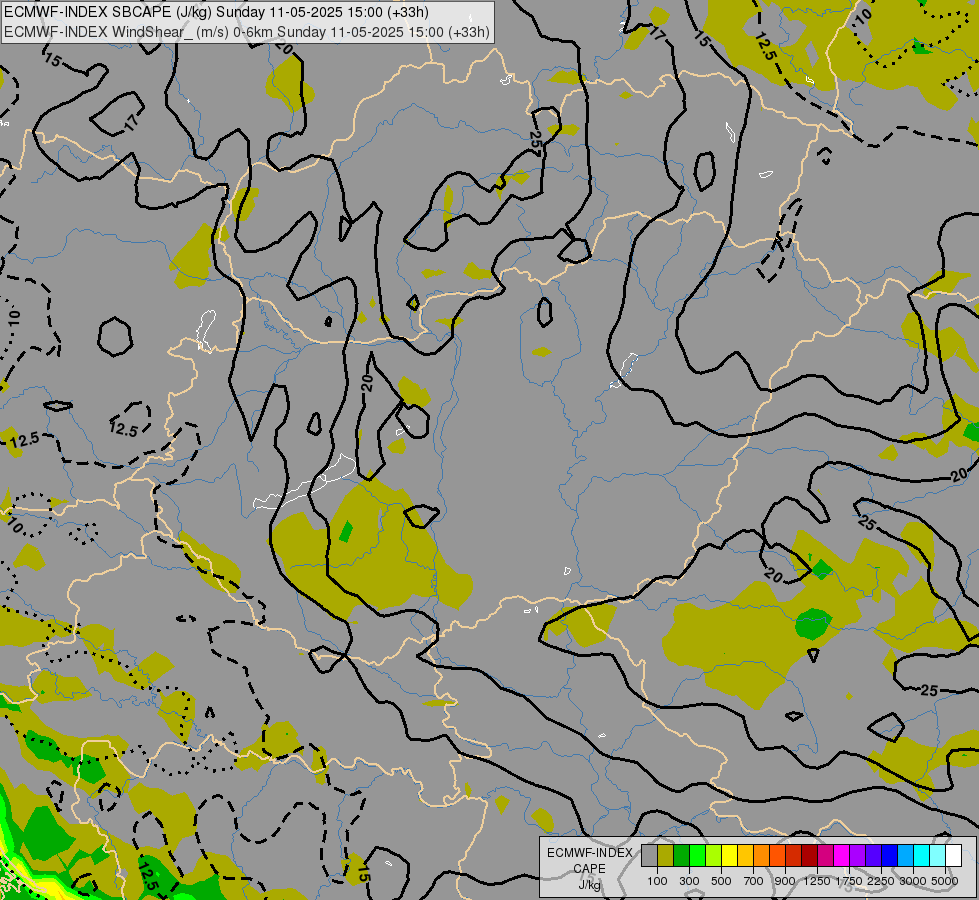Click the "1250" legend scale value

(817, 881)
